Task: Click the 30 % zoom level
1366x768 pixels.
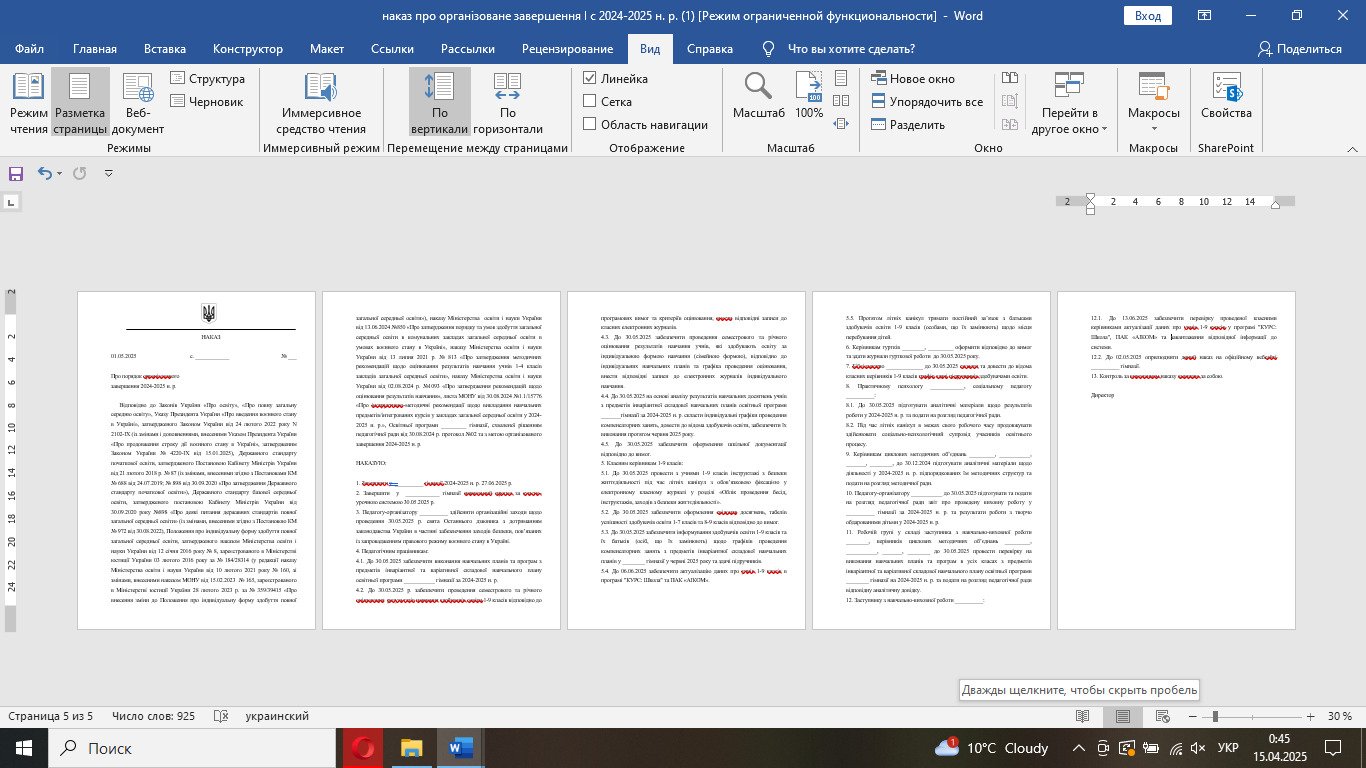Action: click(1338, 716)
